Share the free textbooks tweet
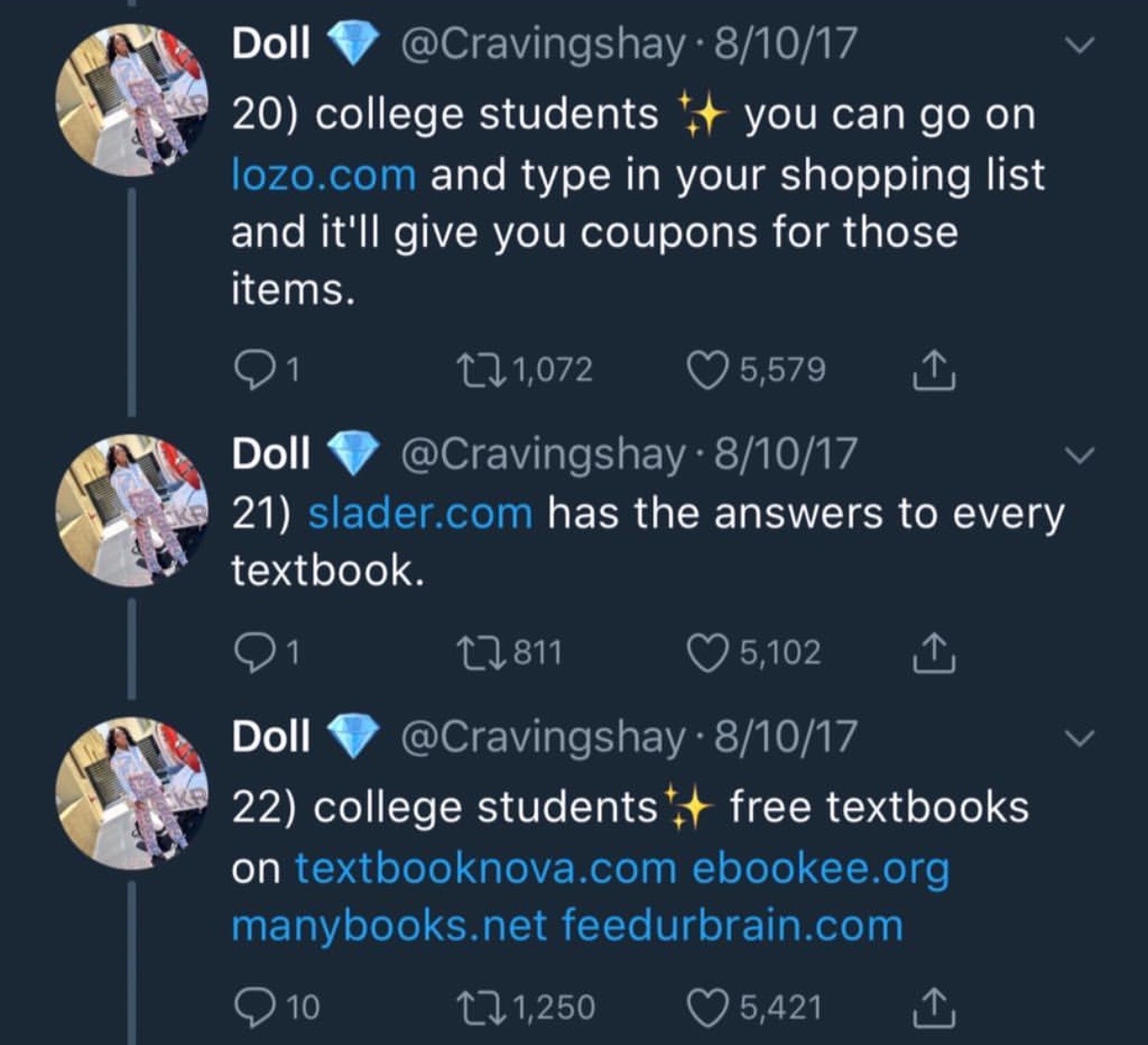 pos(934,1007)
